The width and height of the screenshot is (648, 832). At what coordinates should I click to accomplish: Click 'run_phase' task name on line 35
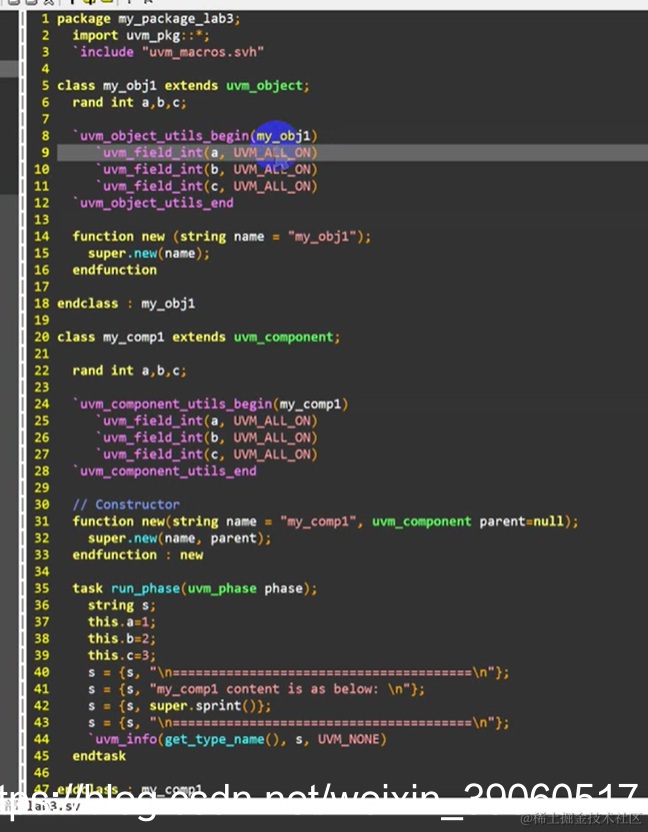tap(145, 589)
